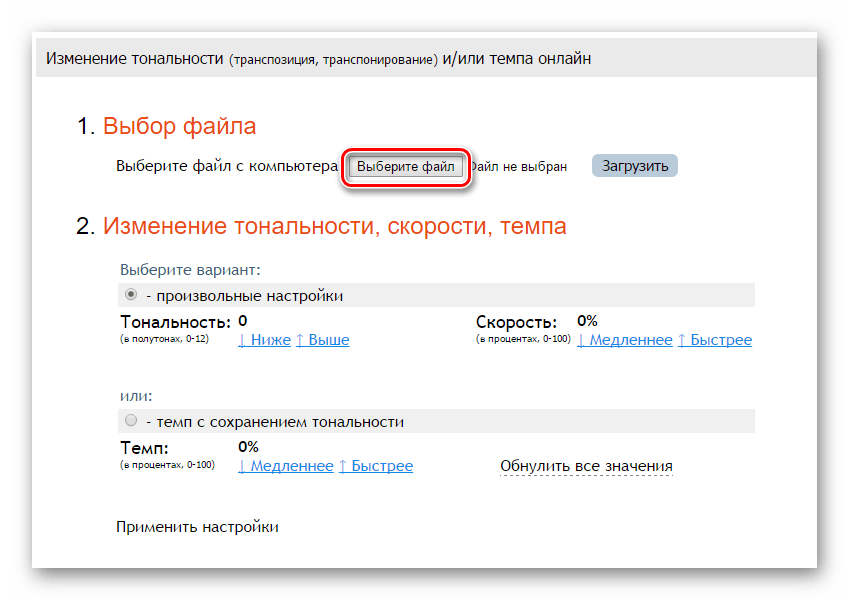Click the 'Изменение тональности, скорости, темпа' heading
Image resolution: width=849 pixels, height=600 pixels.
(334, 226)
